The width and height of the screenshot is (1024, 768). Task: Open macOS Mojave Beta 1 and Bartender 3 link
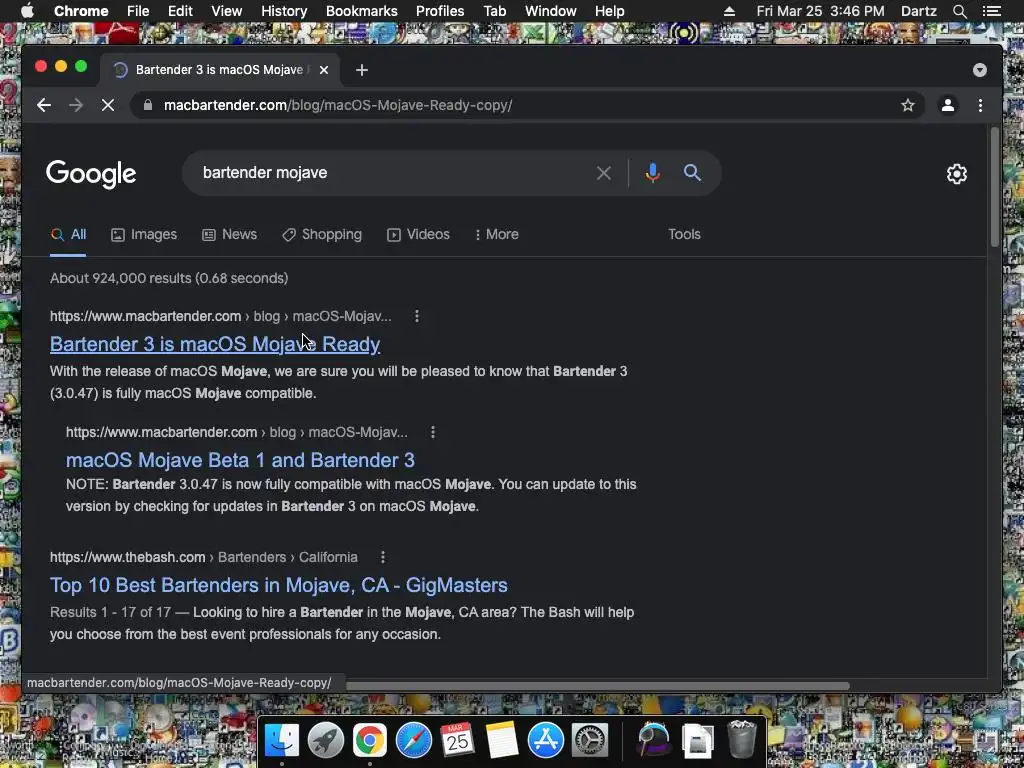(240, 460)
